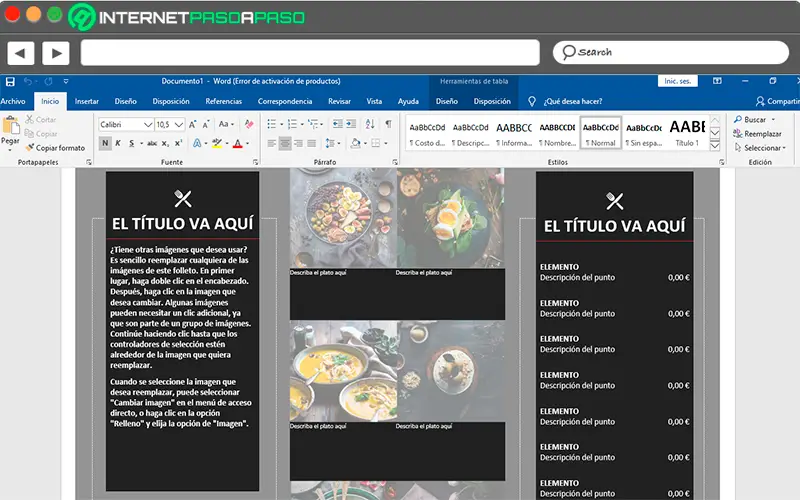Image resolution: width=800 pixels, height=500 pixels.
Task: Click the Pegar paste icon
Action: [10, 125]
